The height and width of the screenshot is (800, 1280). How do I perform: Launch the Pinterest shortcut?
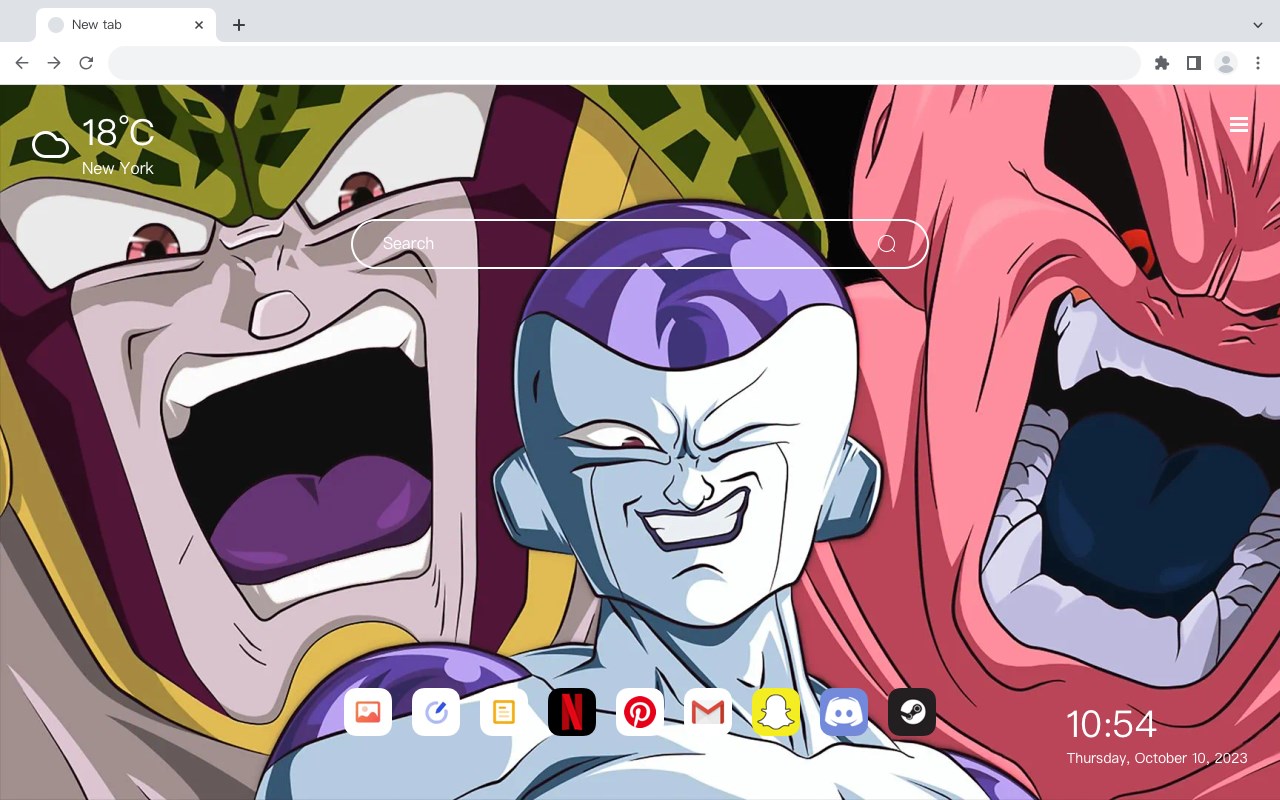click(640, 712)
